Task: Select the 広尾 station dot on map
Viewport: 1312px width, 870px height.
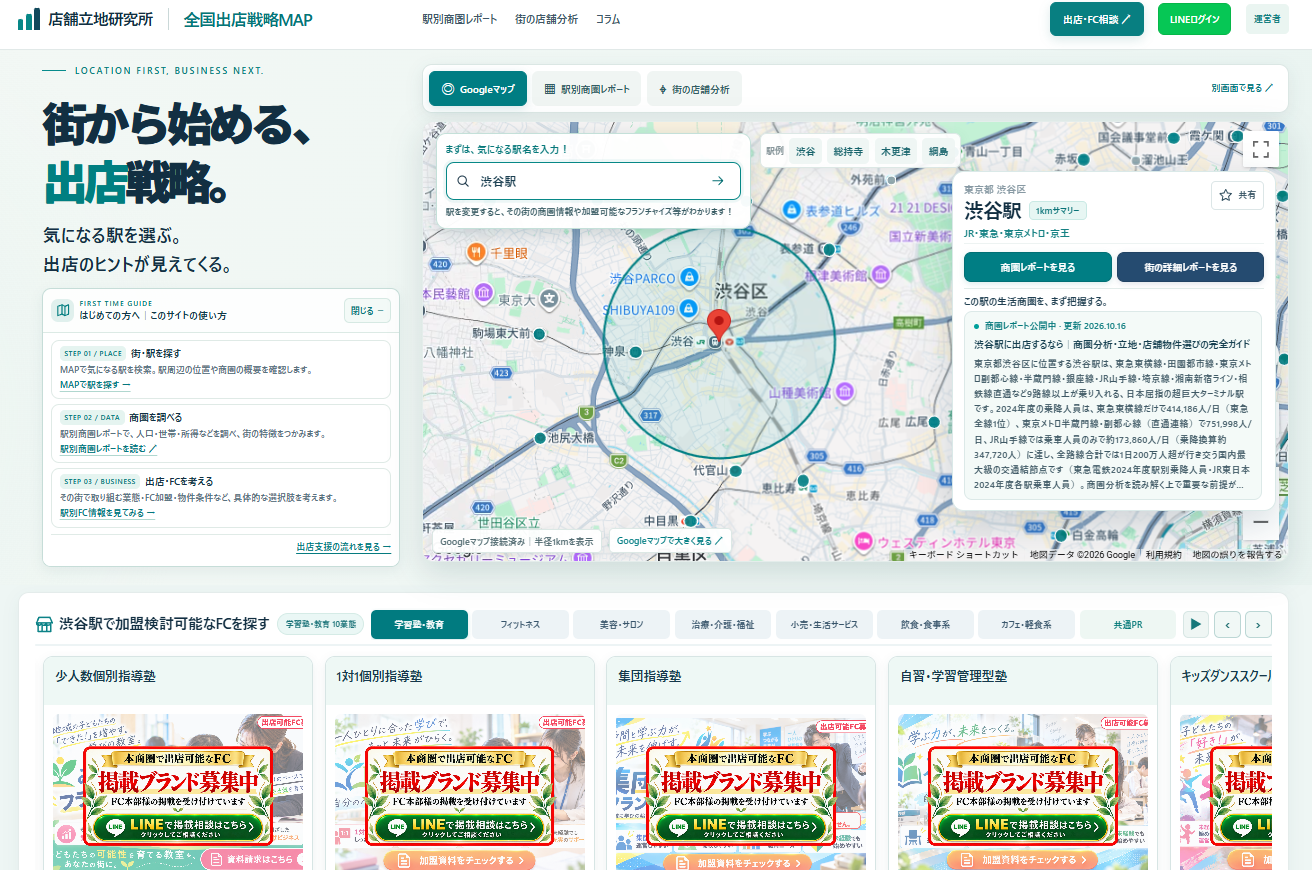Action: tap(934, 422)
